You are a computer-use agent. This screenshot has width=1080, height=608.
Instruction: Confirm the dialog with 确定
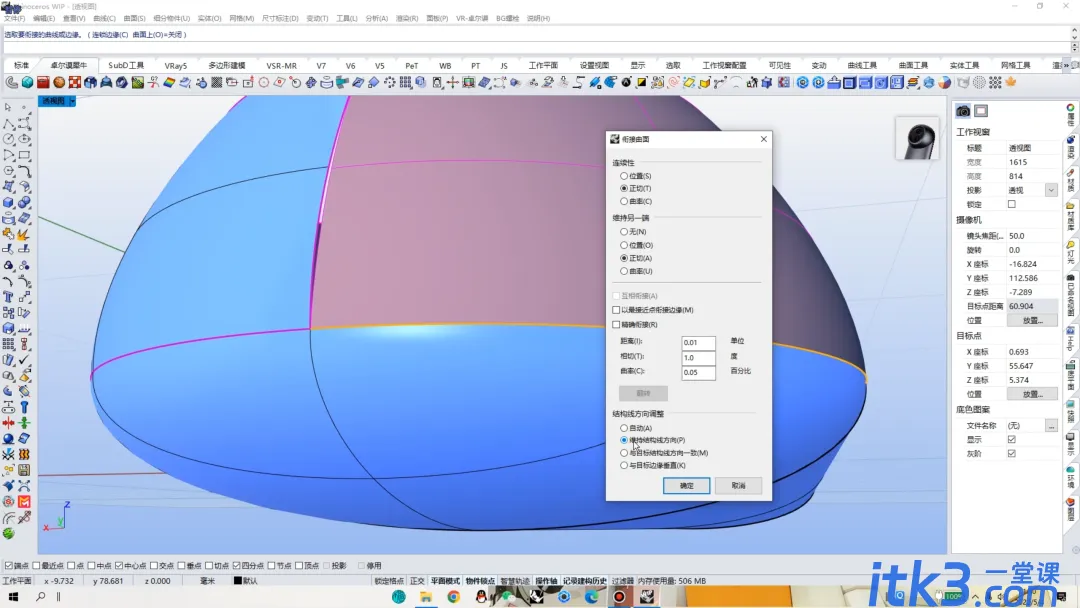pyautogui.click(x=687, y=485)
